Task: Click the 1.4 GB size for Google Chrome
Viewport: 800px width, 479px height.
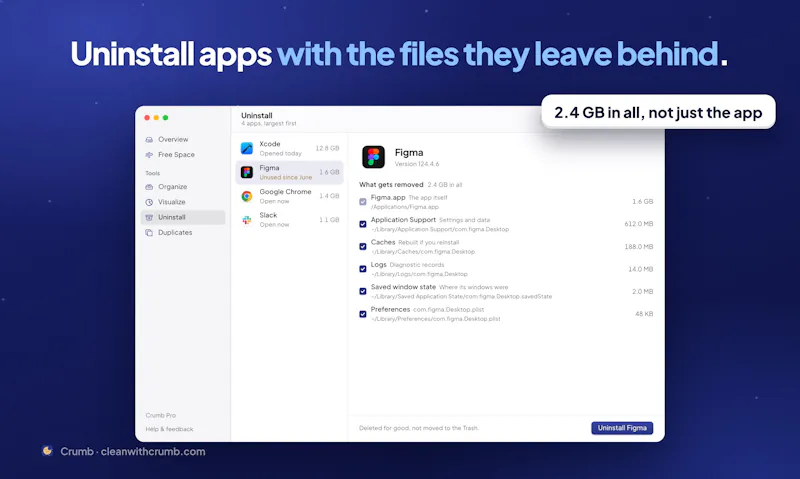Action: (329, 196)
